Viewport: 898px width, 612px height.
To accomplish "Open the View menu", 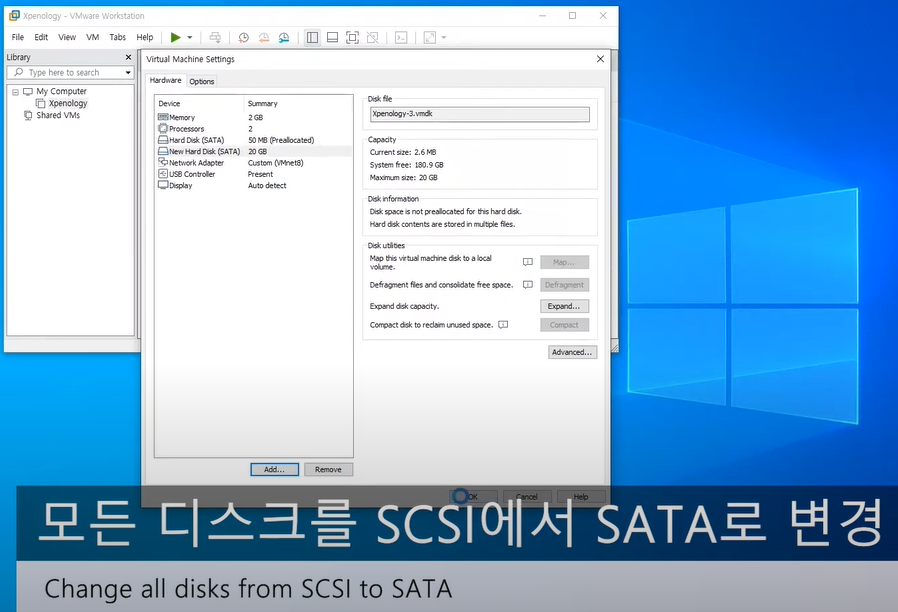I will point(67,37).
